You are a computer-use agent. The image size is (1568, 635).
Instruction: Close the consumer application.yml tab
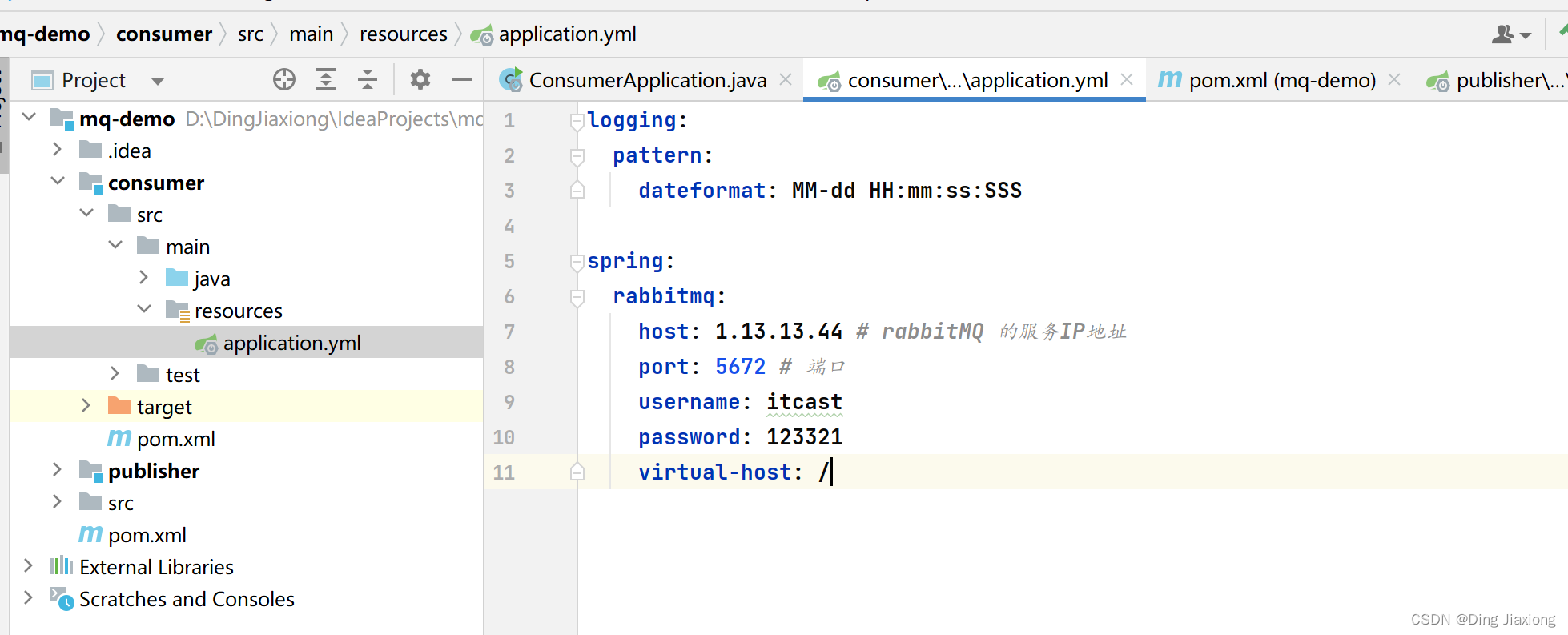click(x=1127, y=79)
